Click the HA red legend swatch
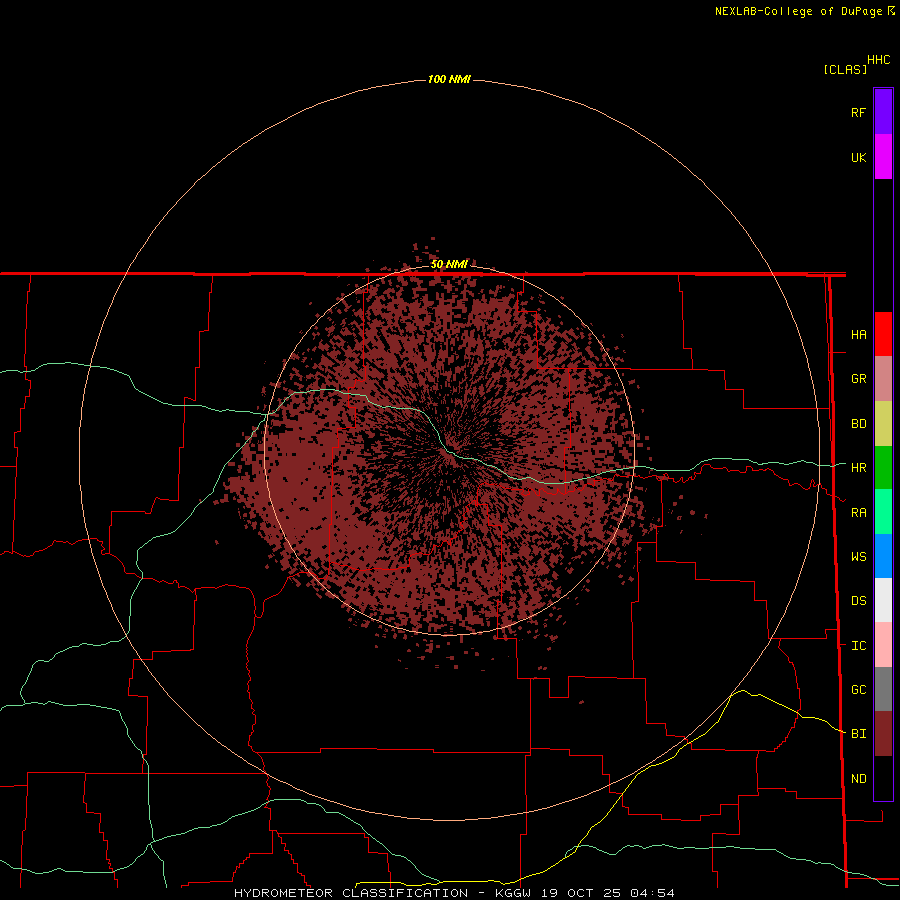The height and width of the screenshot is (900, 900). coord(883,334)
